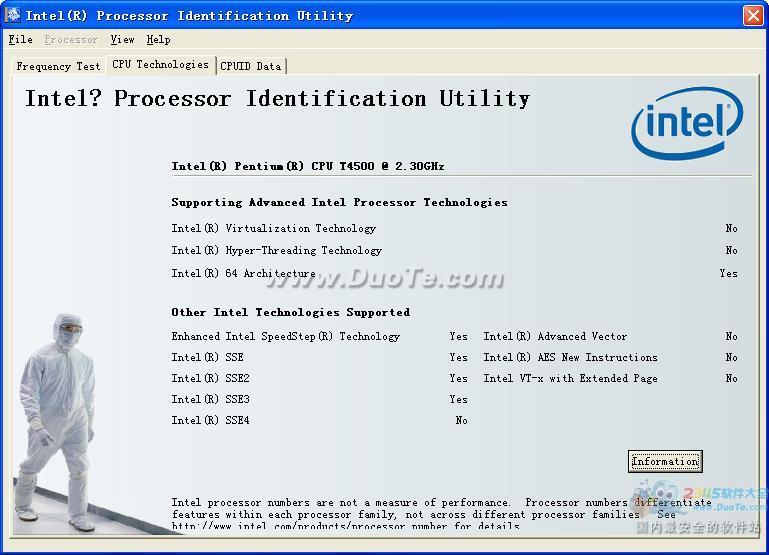The height and width of the screenshot is (555, 769).
Task: Close the Processor Identification Utility window
Action: point(753,16)
